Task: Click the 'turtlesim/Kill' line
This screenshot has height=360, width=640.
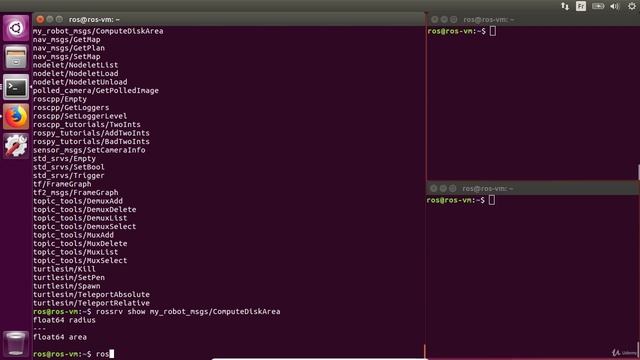Action: [x=64, y=269]
